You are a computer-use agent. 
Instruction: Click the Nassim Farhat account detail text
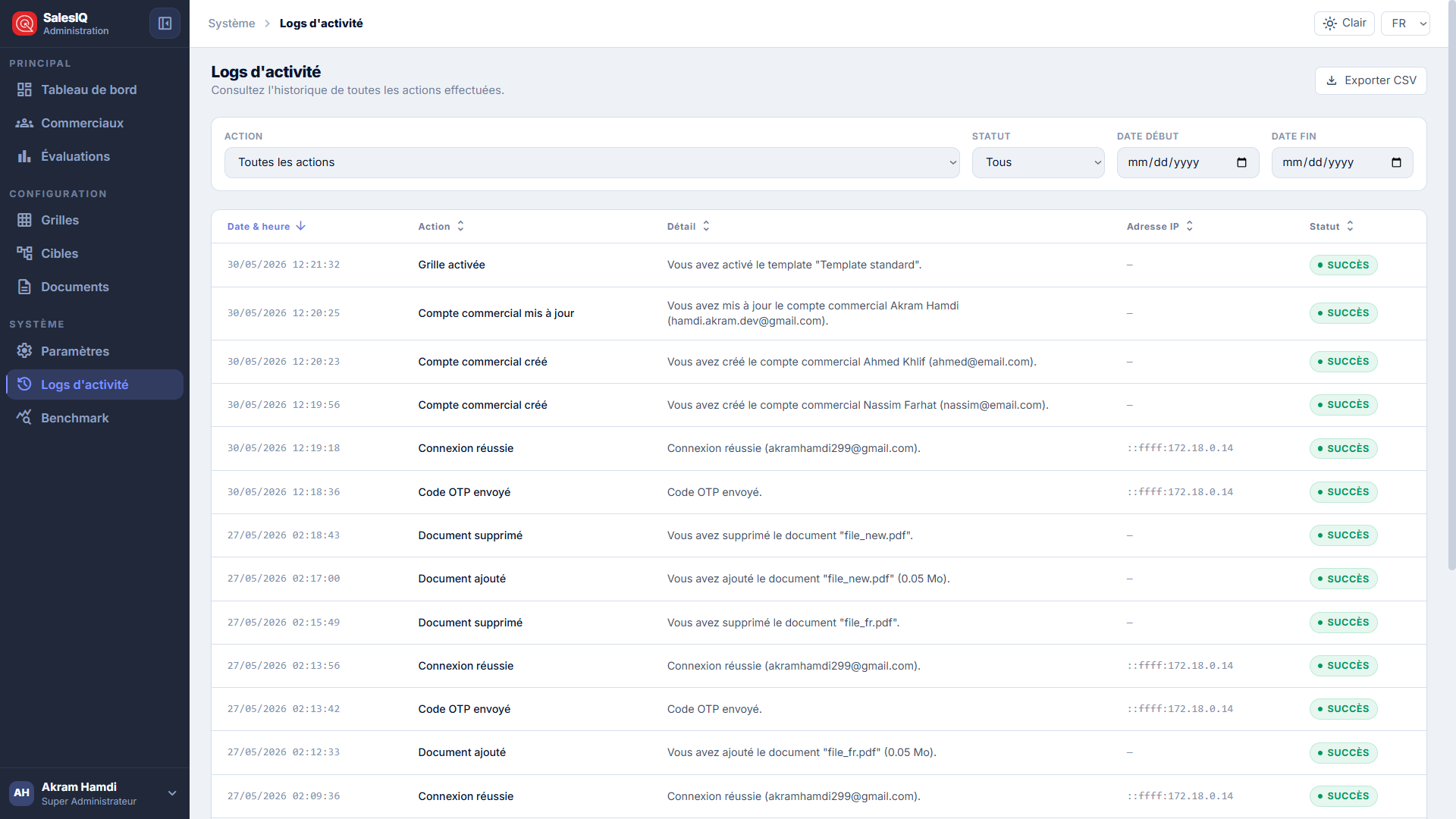click(x=858, y=405)
